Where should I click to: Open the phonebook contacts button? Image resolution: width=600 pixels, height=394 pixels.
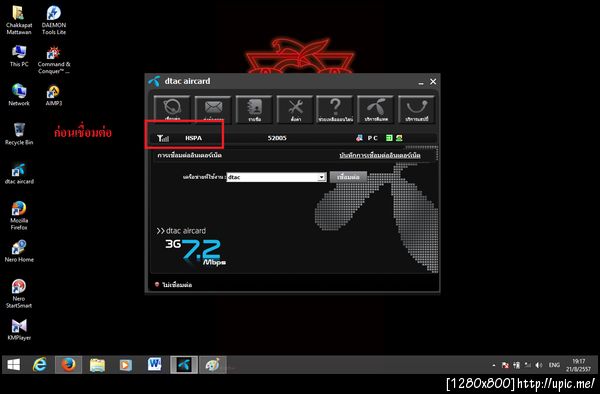[254, 109]
